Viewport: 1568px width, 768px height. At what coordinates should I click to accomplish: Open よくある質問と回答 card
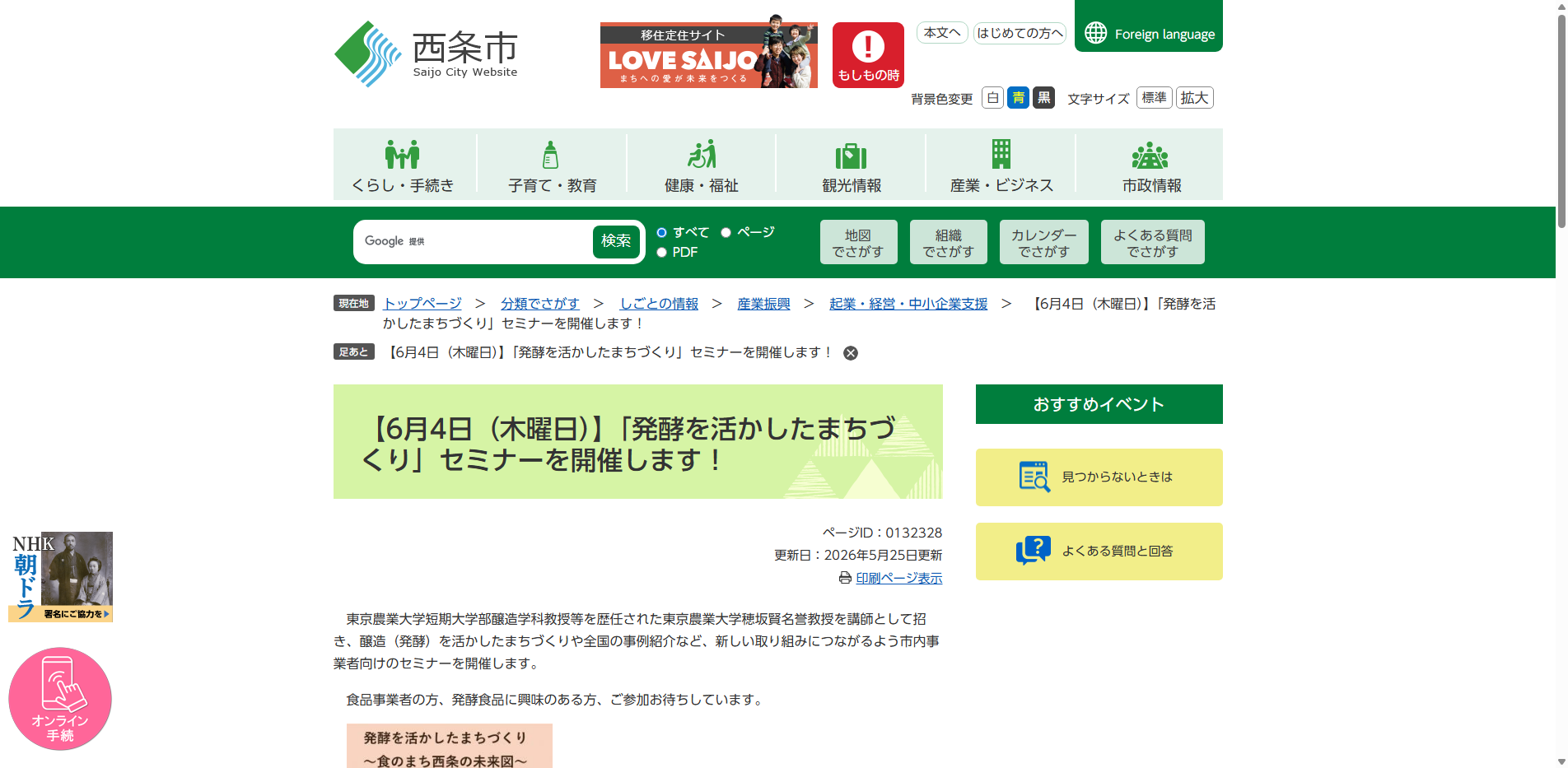click(1099, 552)
